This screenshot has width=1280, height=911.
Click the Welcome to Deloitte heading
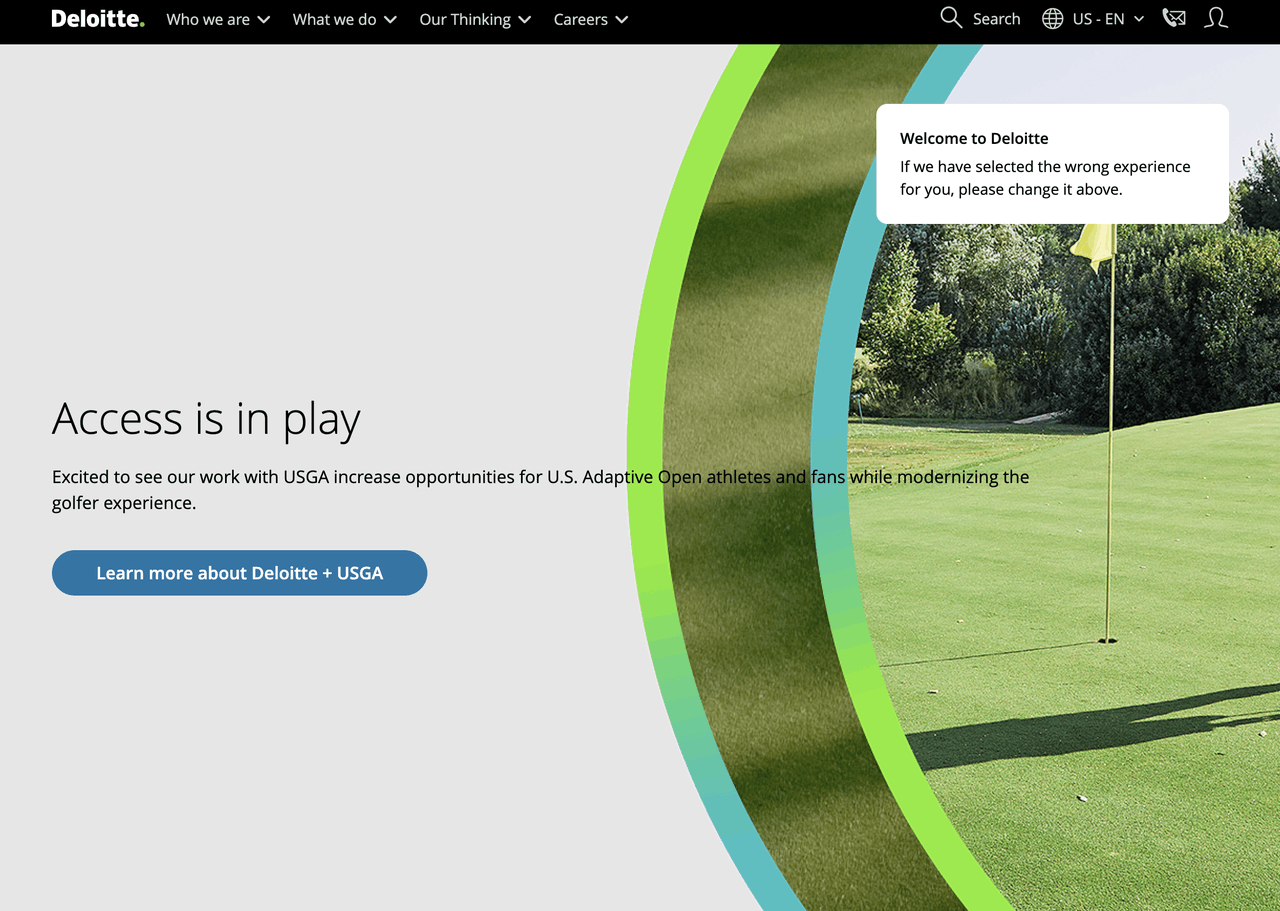[974, 139]
